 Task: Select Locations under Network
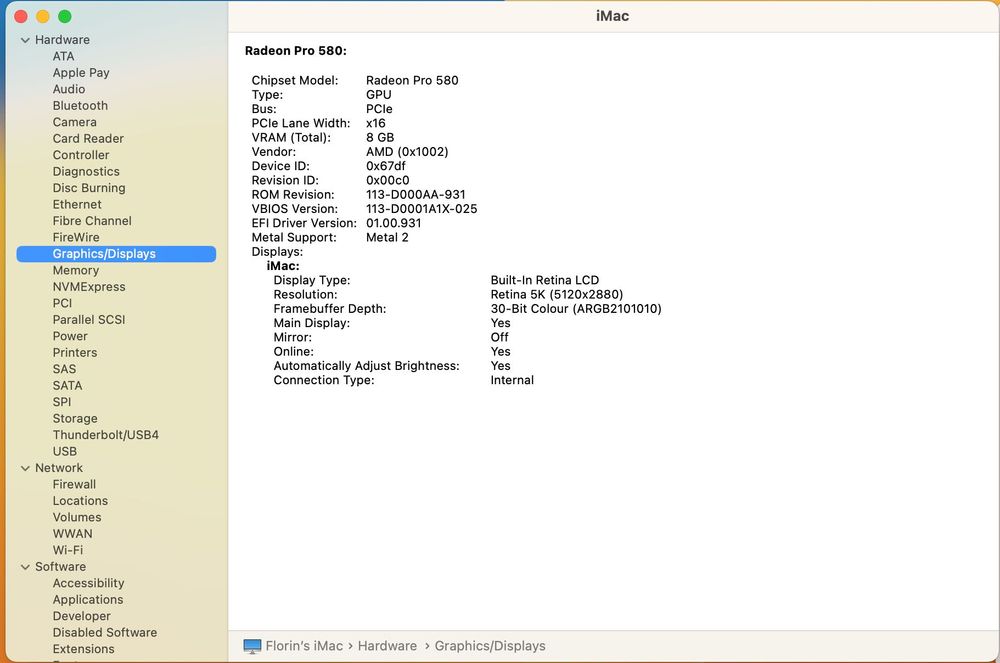pos(80,501)
